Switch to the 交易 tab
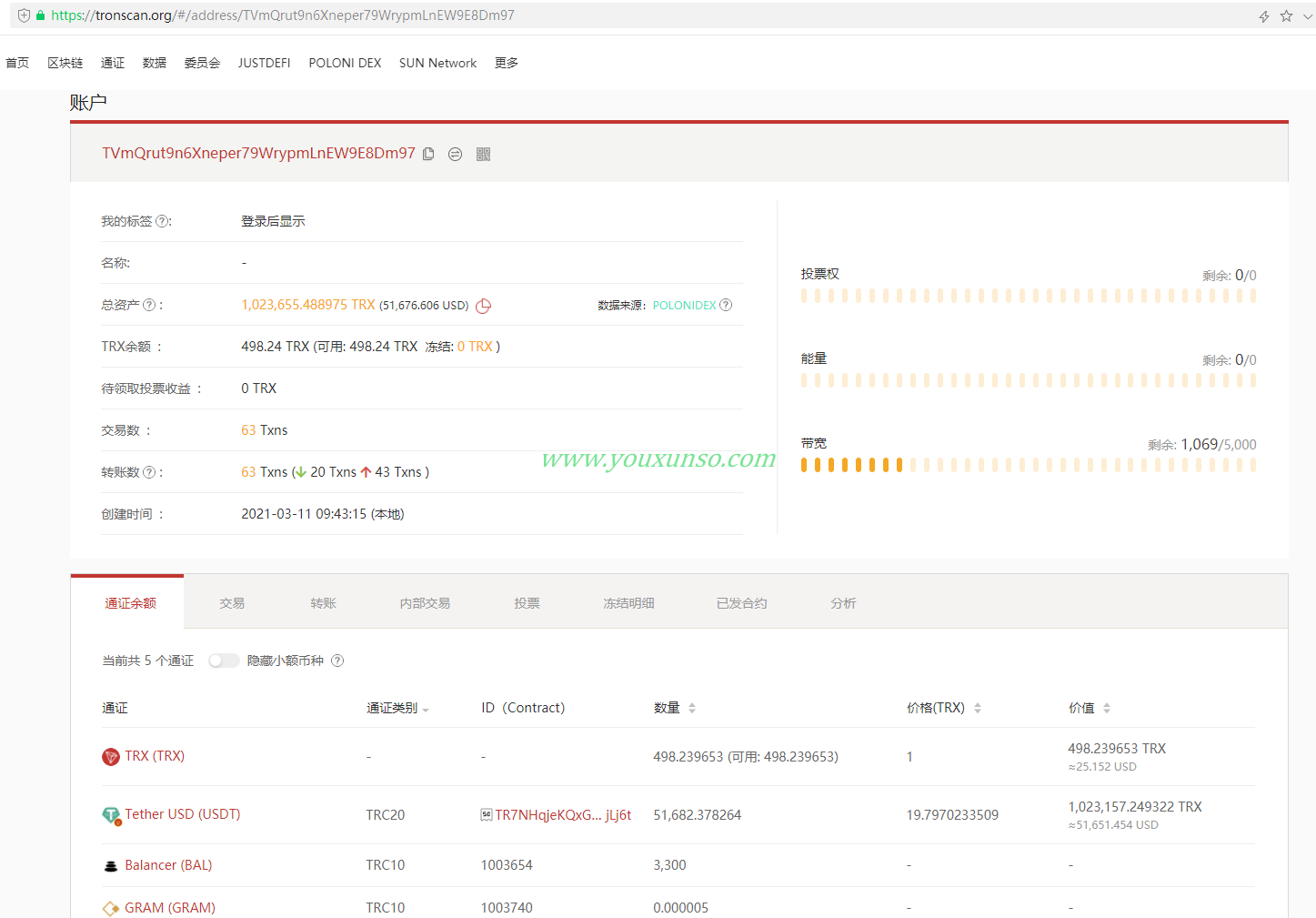Viewport: 1316px width, 918px height. 232,603
